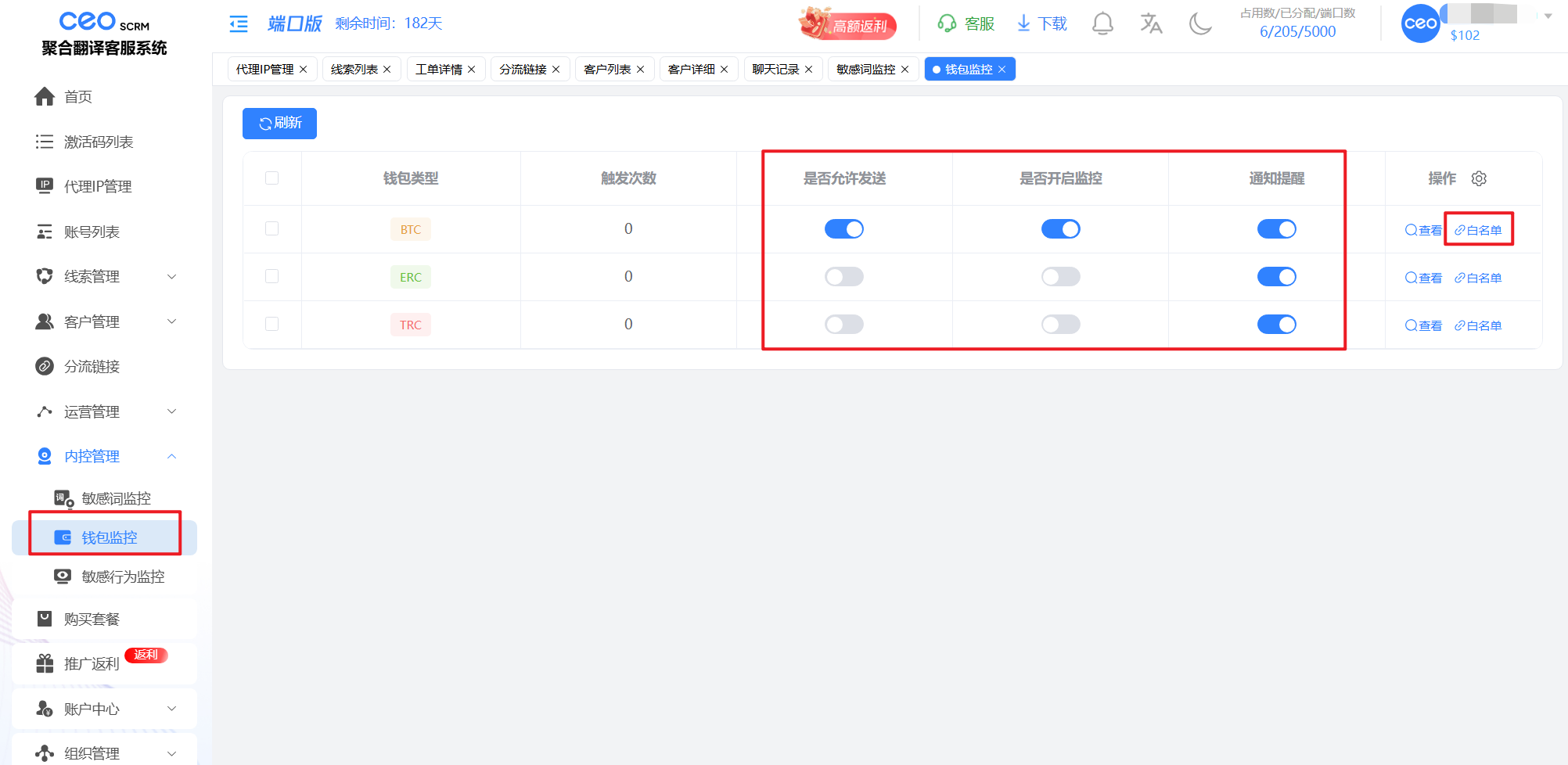The image size is (1568, 765).
Task: Turn off TRC 通知提醒 switch
Action: pyautogui.click(x=1277, y=325)
